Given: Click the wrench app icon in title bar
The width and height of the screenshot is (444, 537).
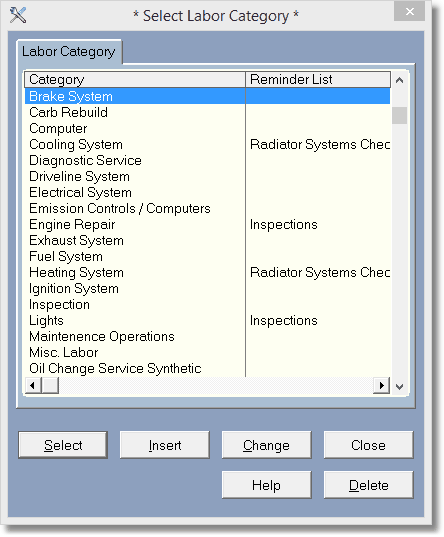Looking at the screenshot, I should point(18,15).
